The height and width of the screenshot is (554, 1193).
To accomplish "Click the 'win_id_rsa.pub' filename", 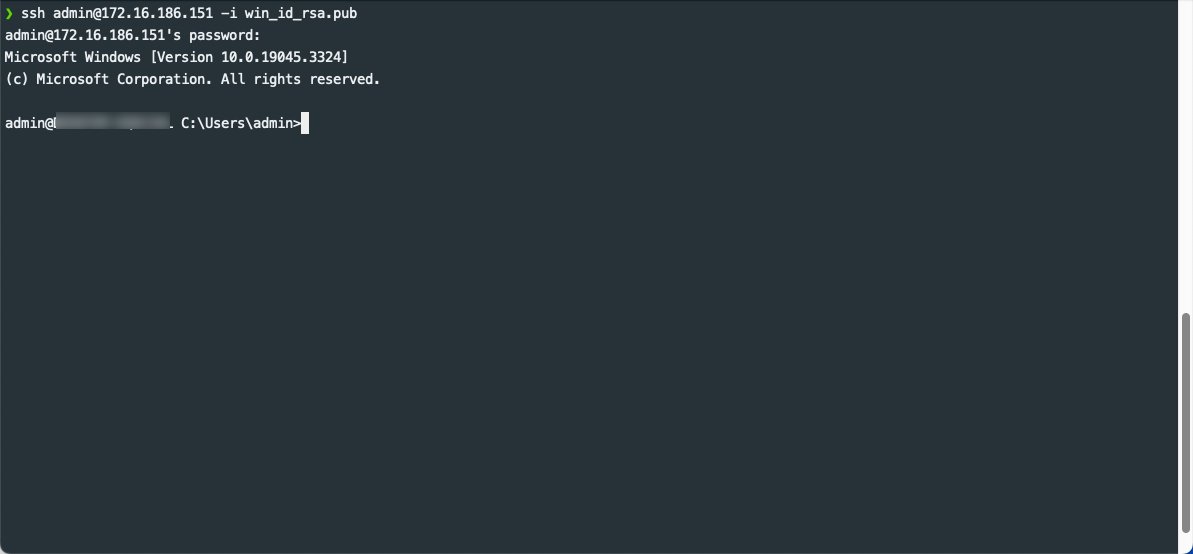I will click(301, 14).
